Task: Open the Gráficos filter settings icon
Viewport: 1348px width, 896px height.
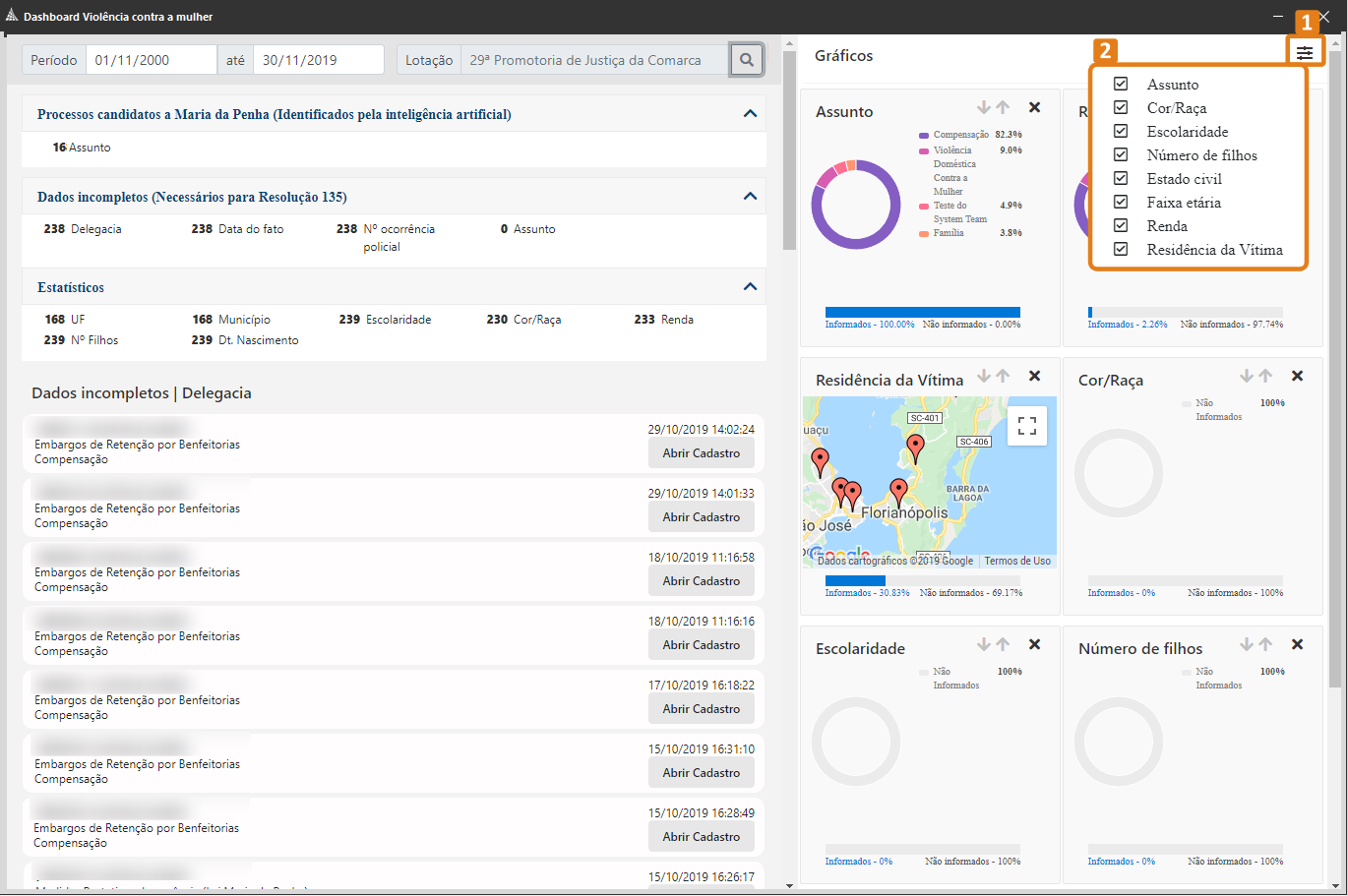Action: pyautogui.click(x=1305, y=53)
